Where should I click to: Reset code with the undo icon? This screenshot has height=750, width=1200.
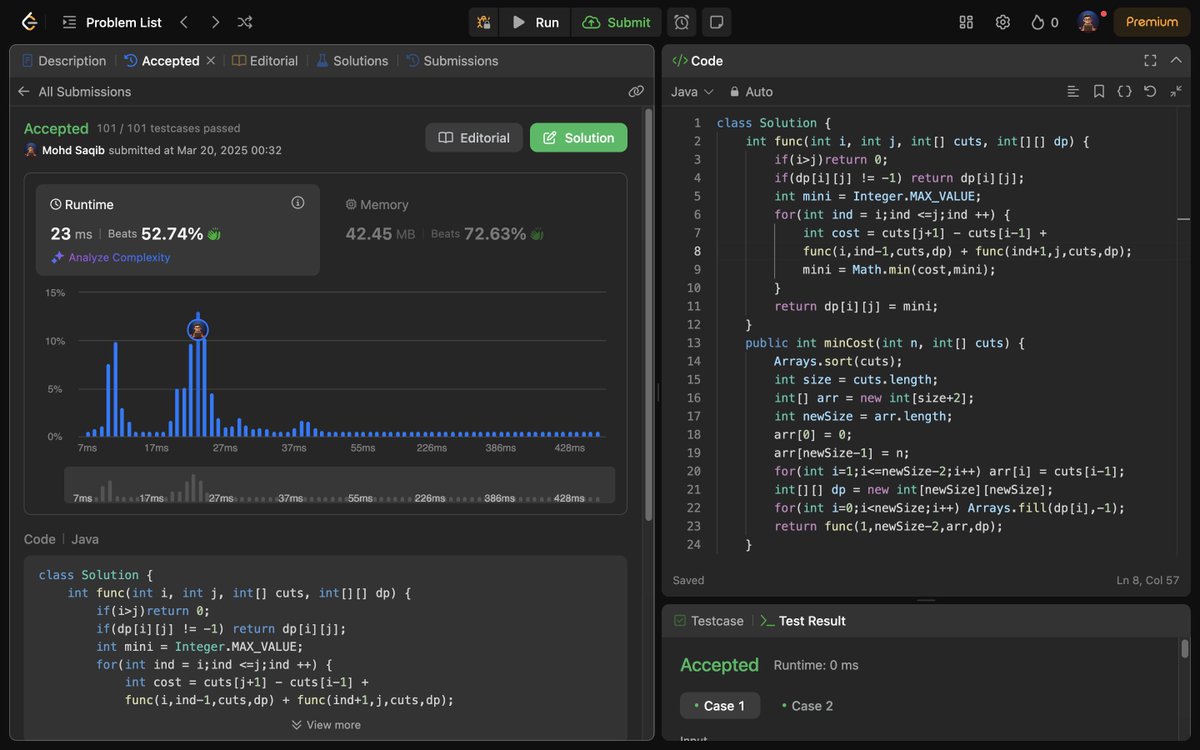click(1149, 91)
